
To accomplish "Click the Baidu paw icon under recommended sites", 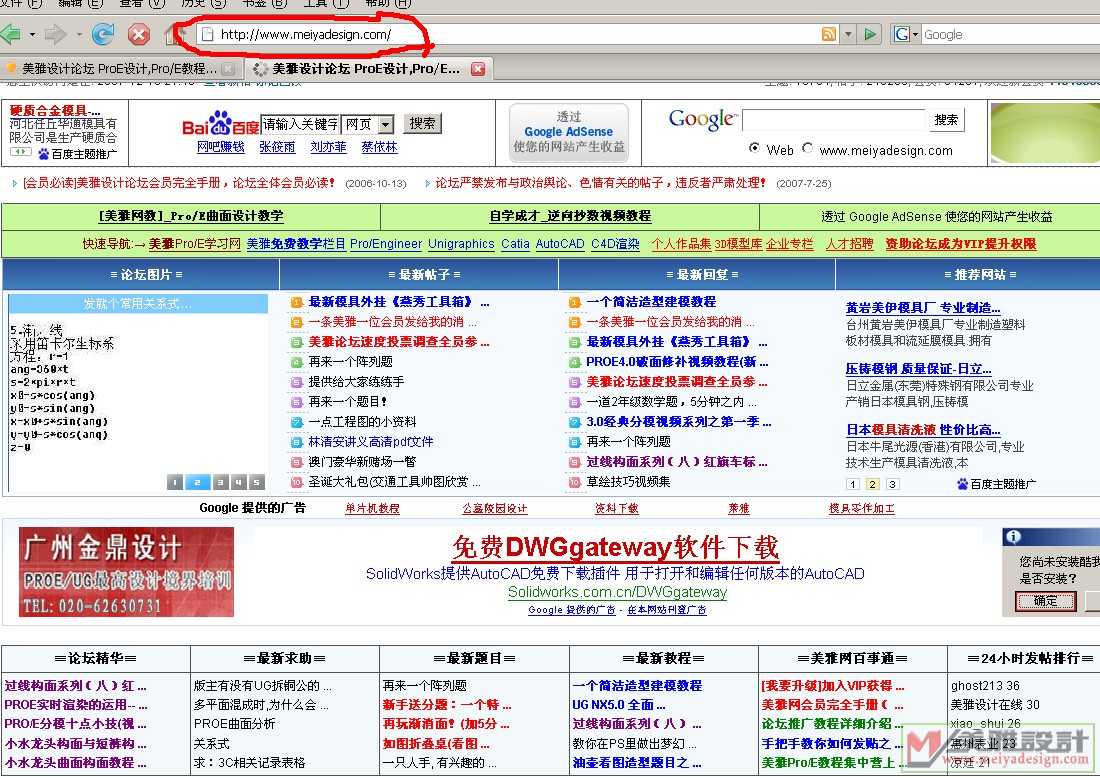I will tap(962, 483).
